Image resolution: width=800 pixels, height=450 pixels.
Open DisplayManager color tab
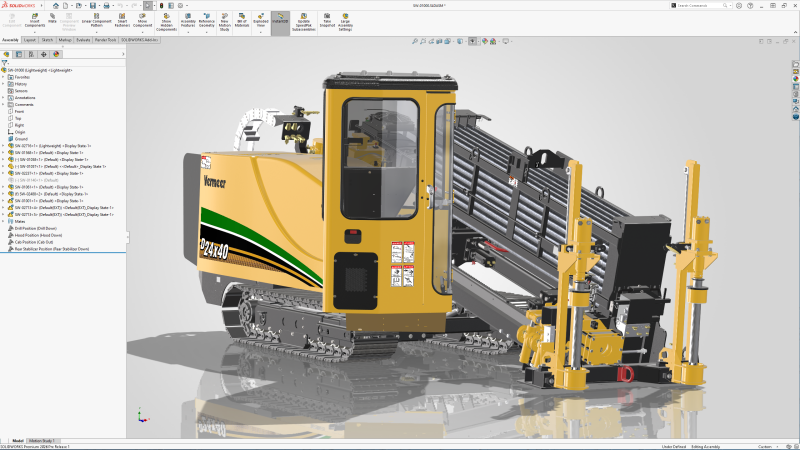(56, 54)
